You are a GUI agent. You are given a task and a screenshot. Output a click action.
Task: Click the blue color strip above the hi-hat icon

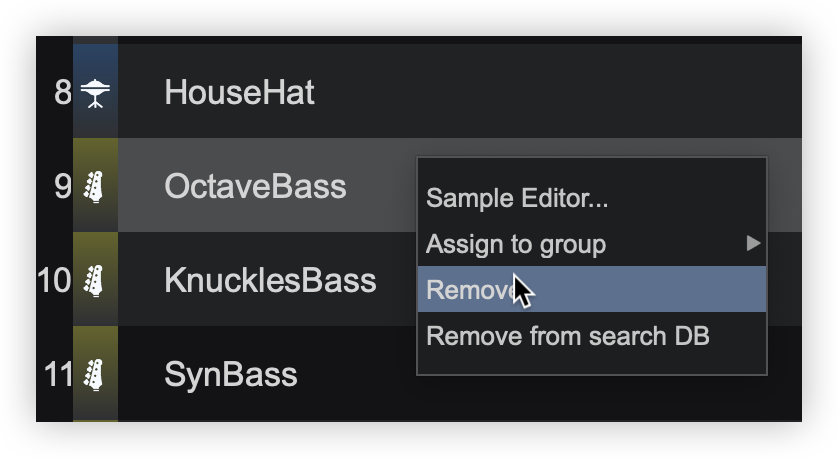[95, 56]
